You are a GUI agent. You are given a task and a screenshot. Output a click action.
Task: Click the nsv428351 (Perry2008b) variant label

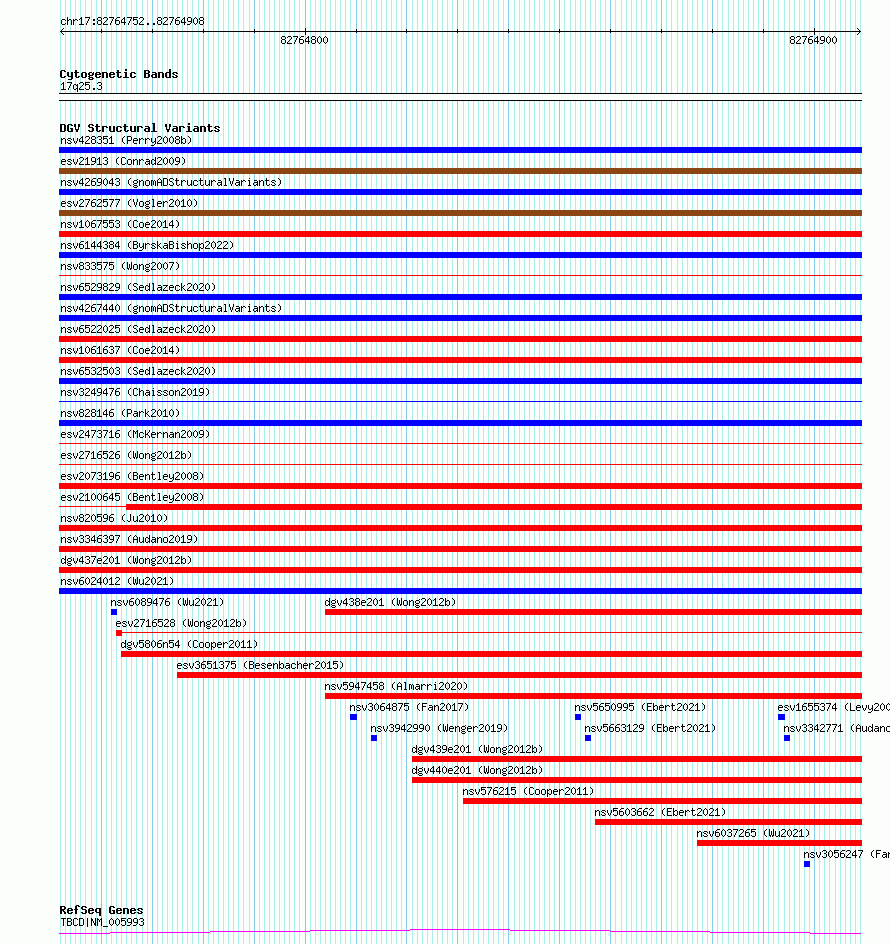tap(126, 140)
